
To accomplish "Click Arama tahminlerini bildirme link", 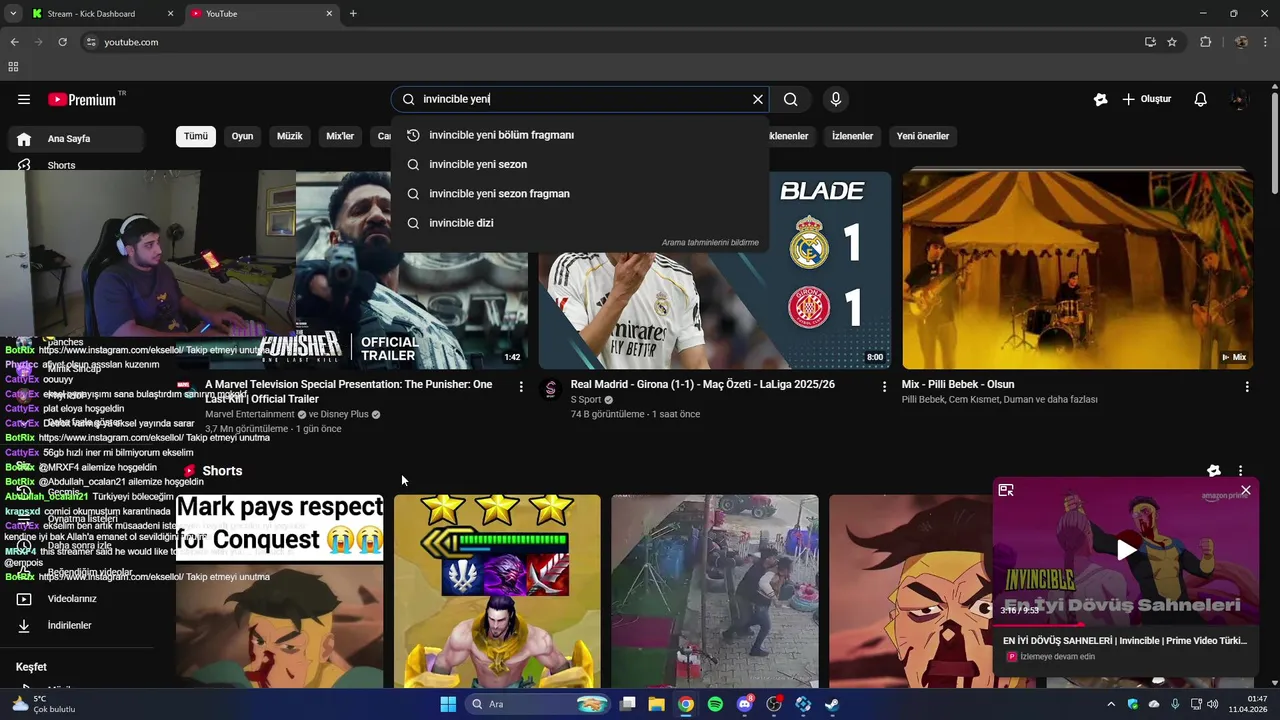I will click(x=710, y=243).
